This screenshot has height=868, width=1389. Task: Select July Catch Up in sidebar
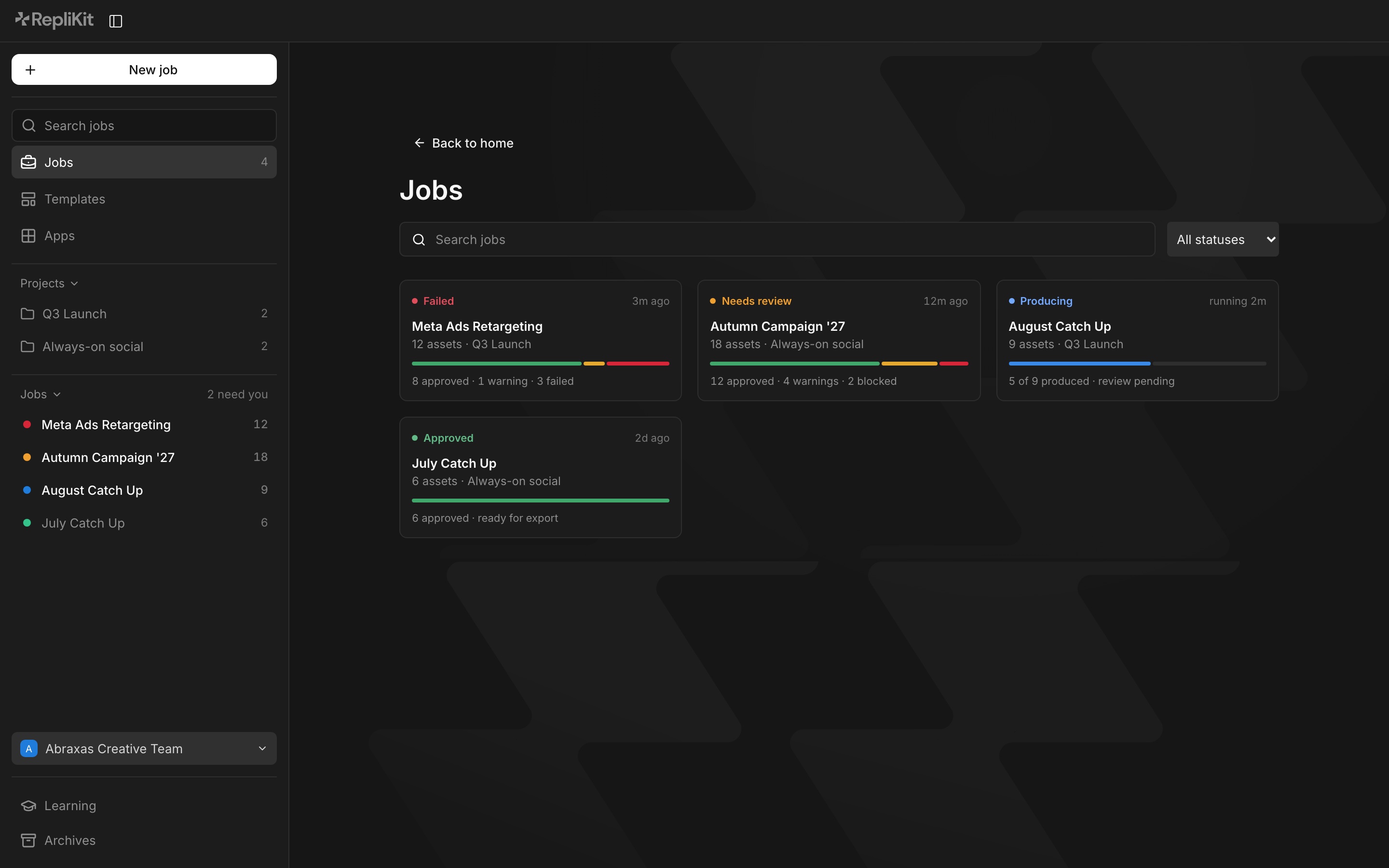[144, 522]
